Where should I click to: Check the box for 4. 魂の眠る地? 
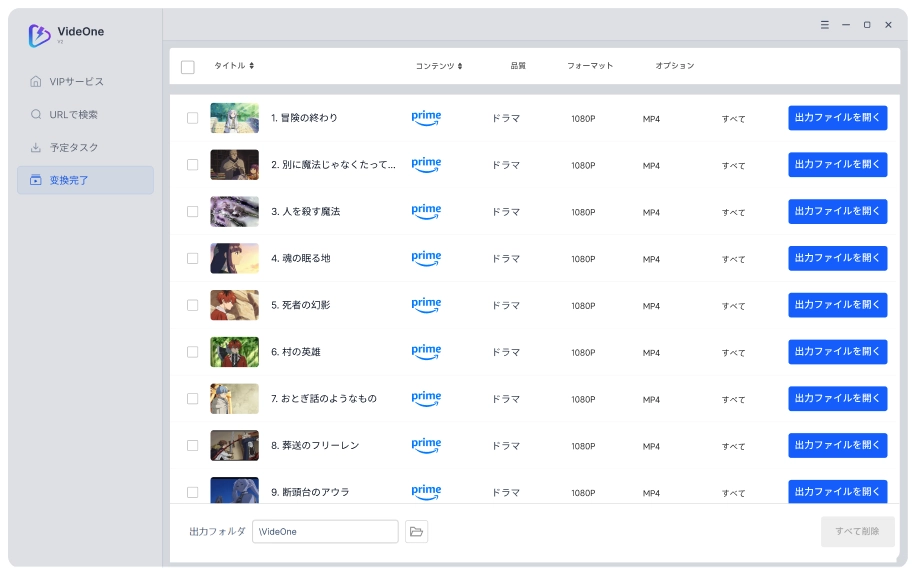(x=192, y=258)
